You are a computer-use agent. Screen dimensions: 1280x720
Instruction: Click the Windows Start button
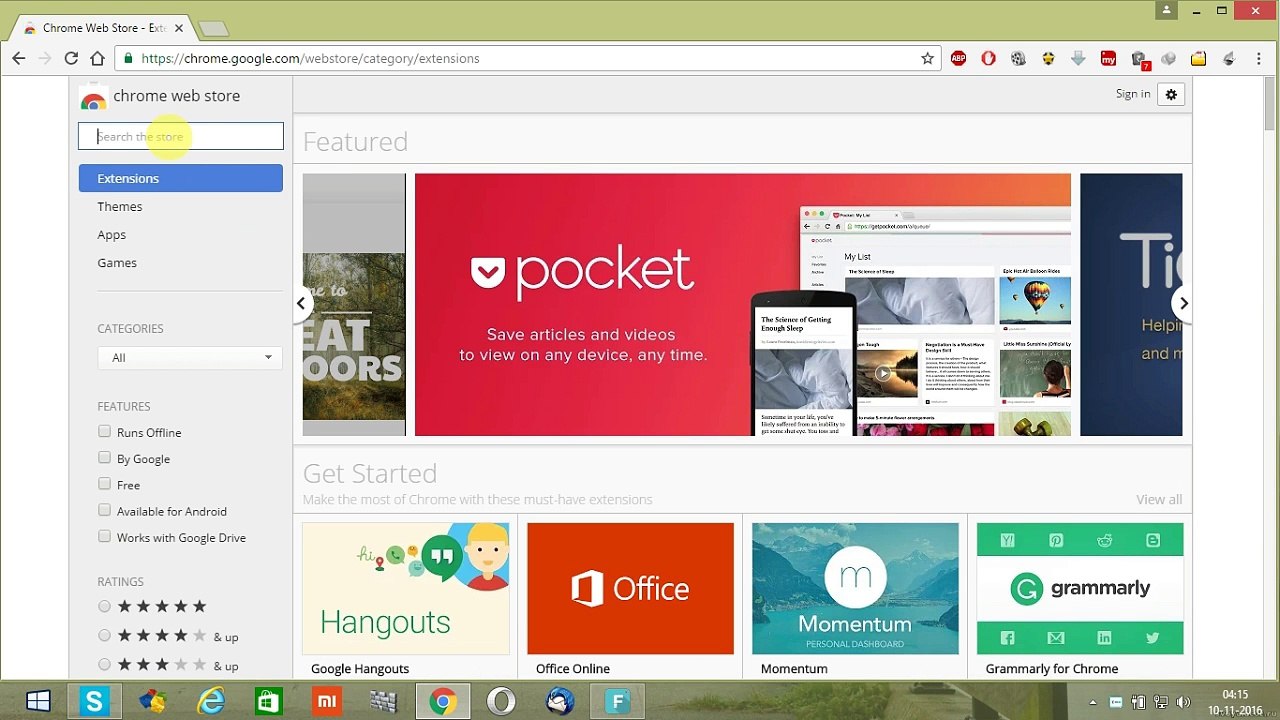[38, 702]
